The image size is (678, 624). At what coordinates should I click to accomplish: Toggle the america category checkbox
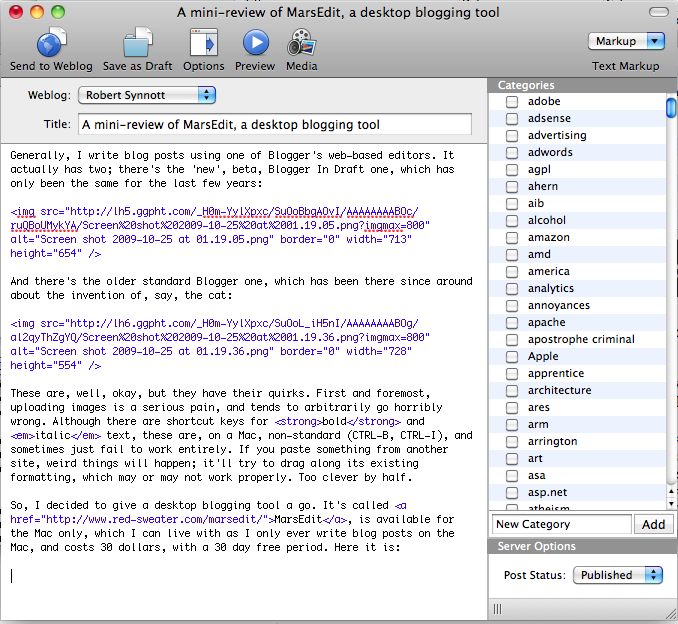click(512, 272)
